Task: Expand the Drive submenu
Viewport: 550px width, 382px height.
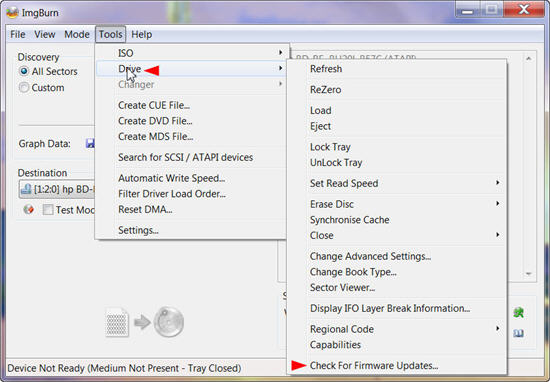Action: [x=192, y=69]
